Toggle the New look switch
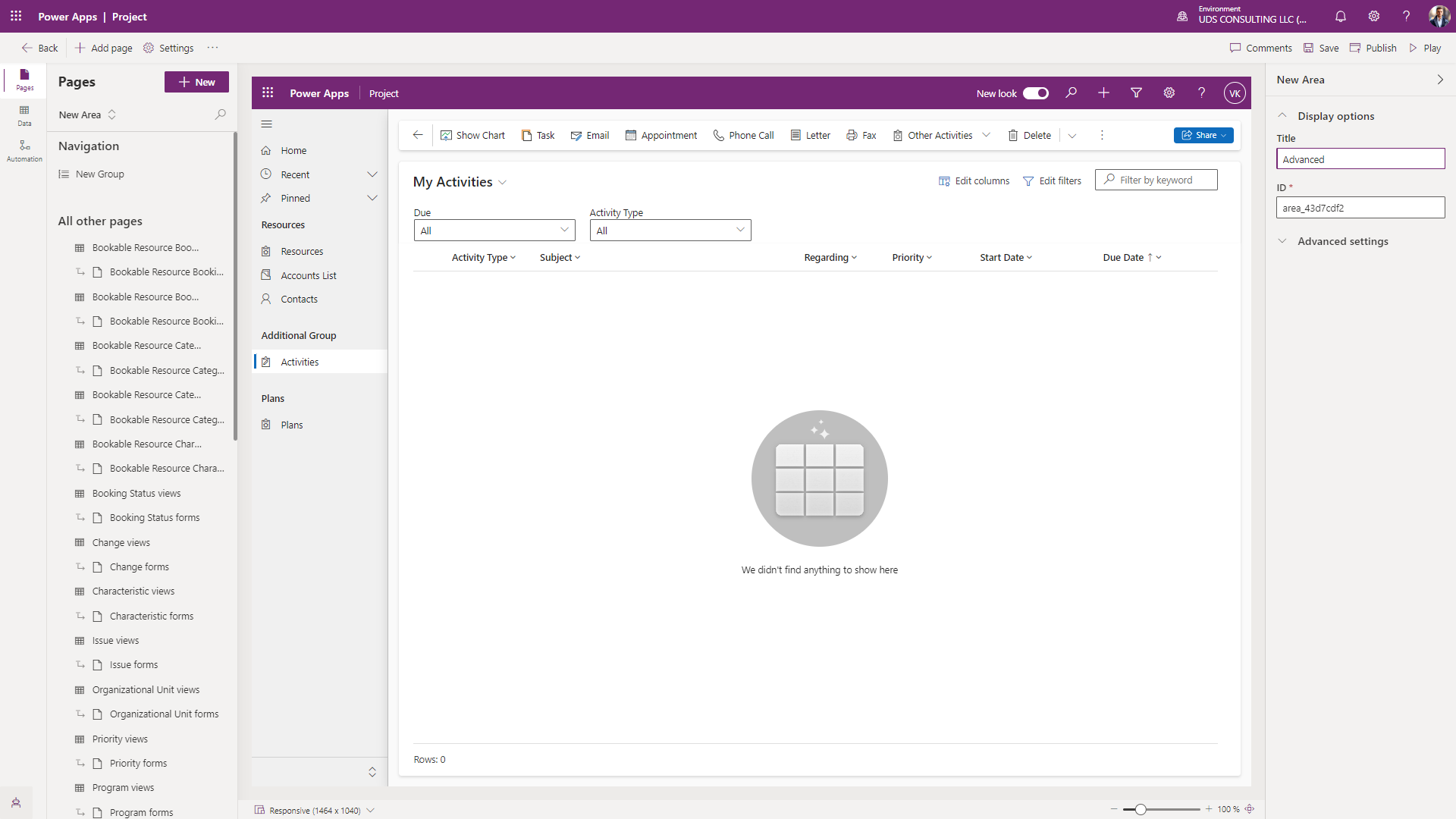 click(1035, 93)
